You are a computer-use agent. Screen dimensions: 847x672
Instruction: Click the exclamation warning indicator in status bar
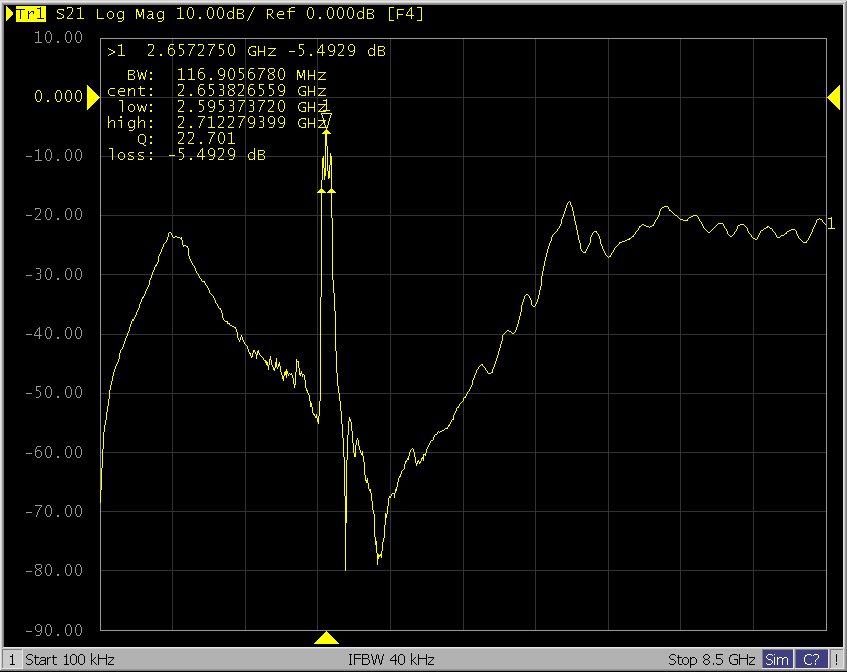pyautogui.click(x=837, y=660)
